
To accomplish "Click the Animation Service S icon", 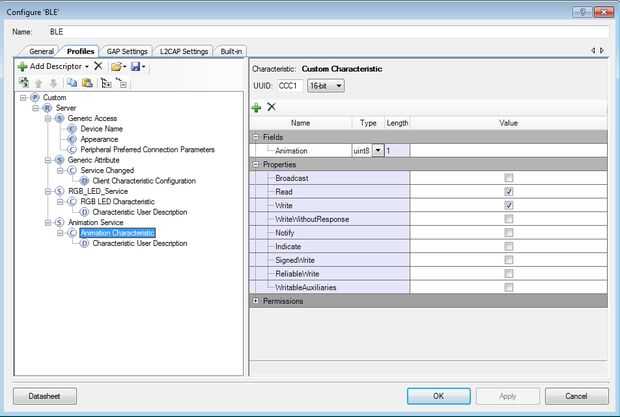I will [59, 223].
